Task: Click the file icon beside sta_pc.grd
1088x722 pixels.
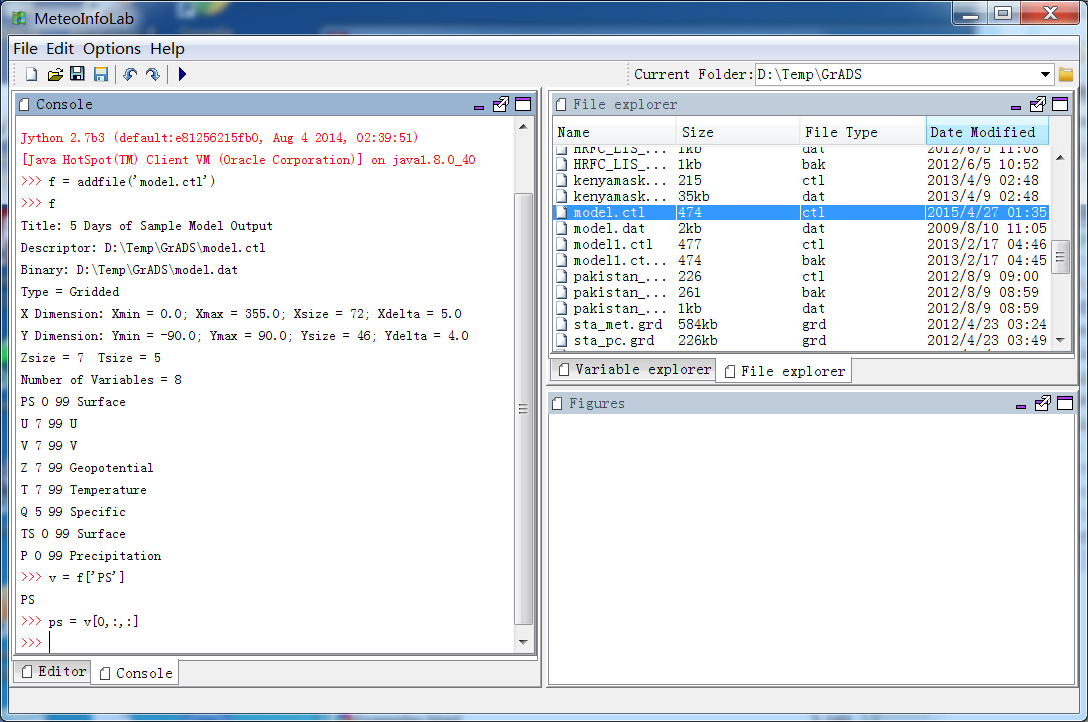Action: click(x=562, y=341)
